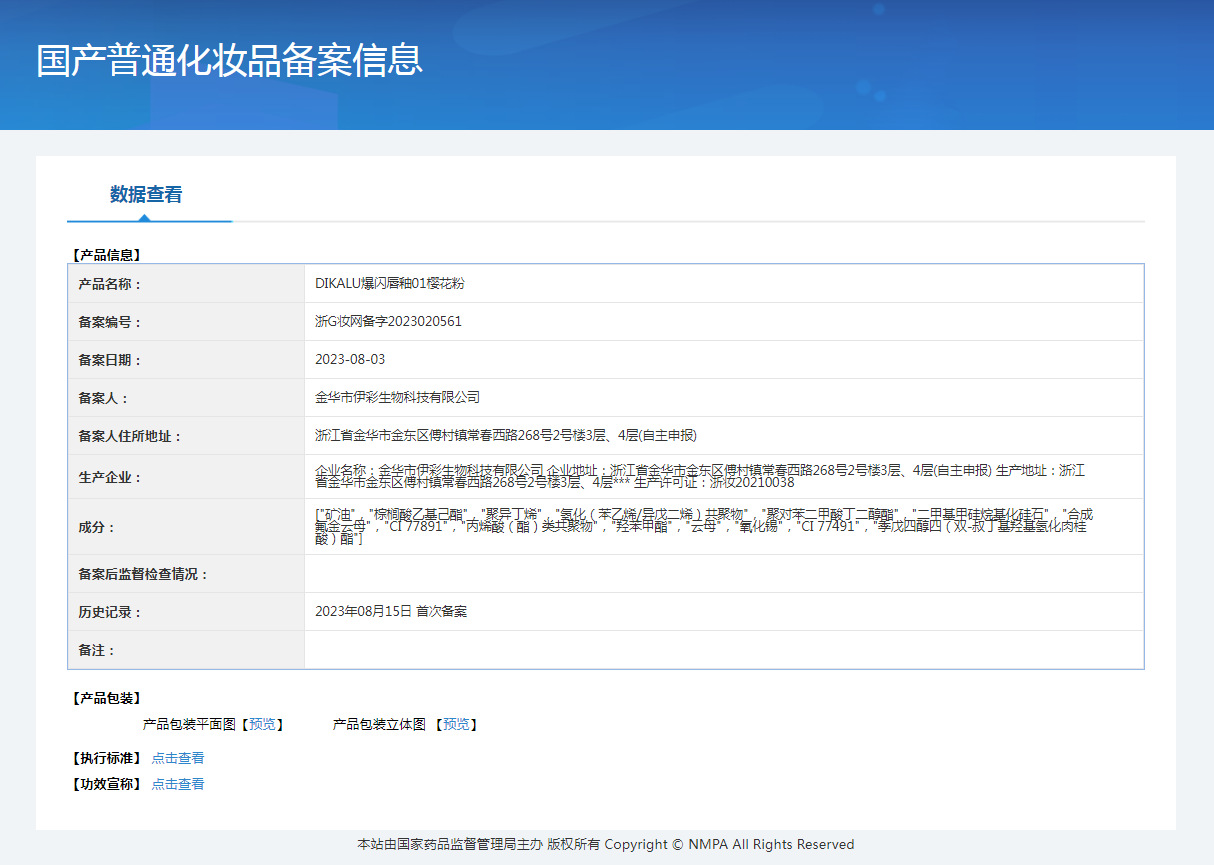Preview the 产品包装平面图 image
This screenshot has height=865, width=1214.
point(262,724)
